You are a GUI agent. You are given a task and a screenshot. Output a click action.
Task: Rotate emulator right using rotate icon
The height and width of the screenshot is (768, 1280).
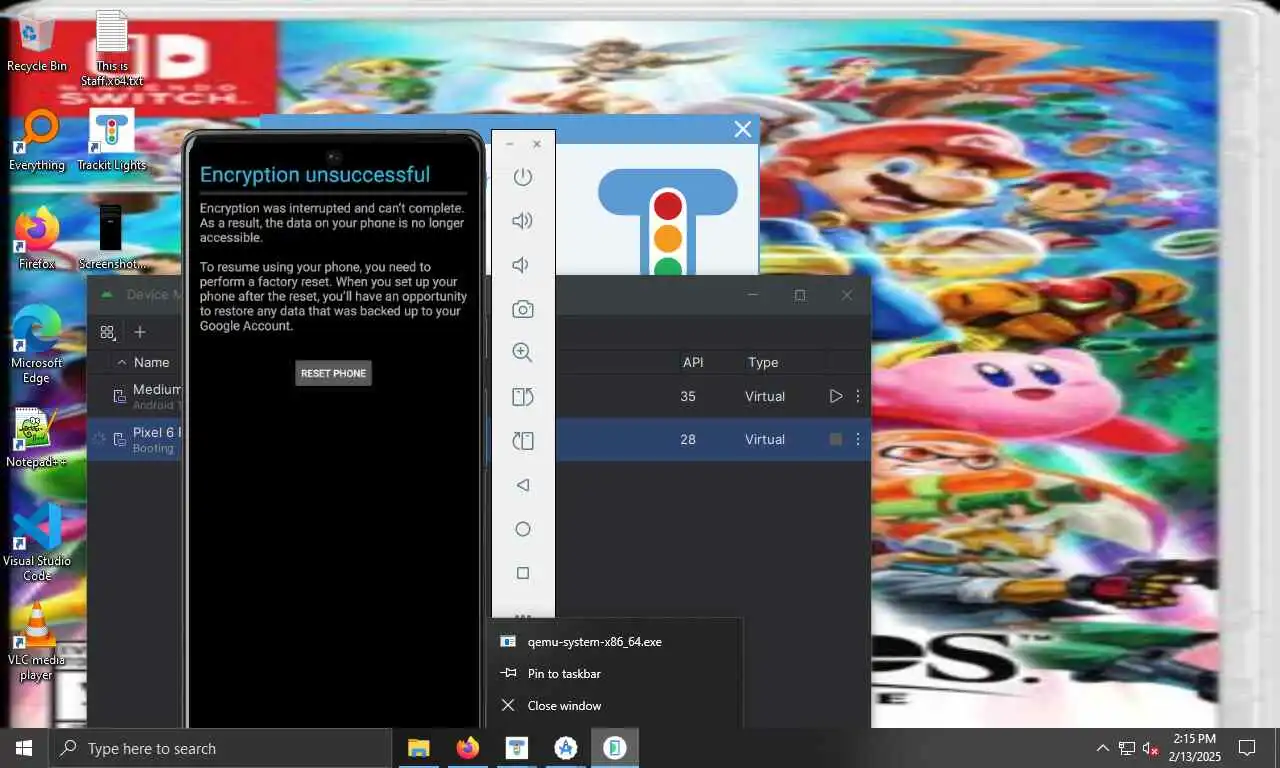tap(522, 441)
